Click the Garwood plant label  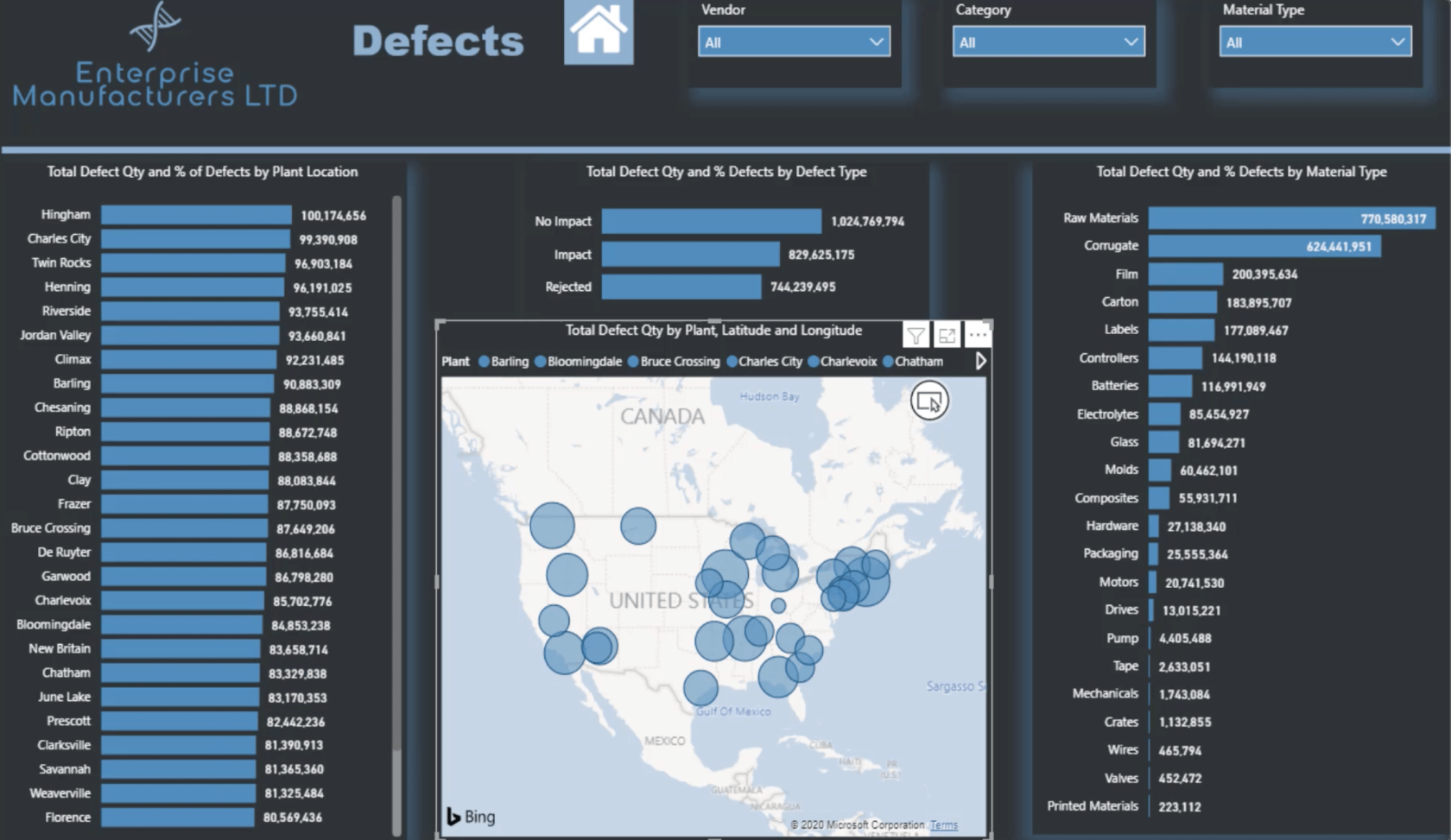(x=66, y=576)
